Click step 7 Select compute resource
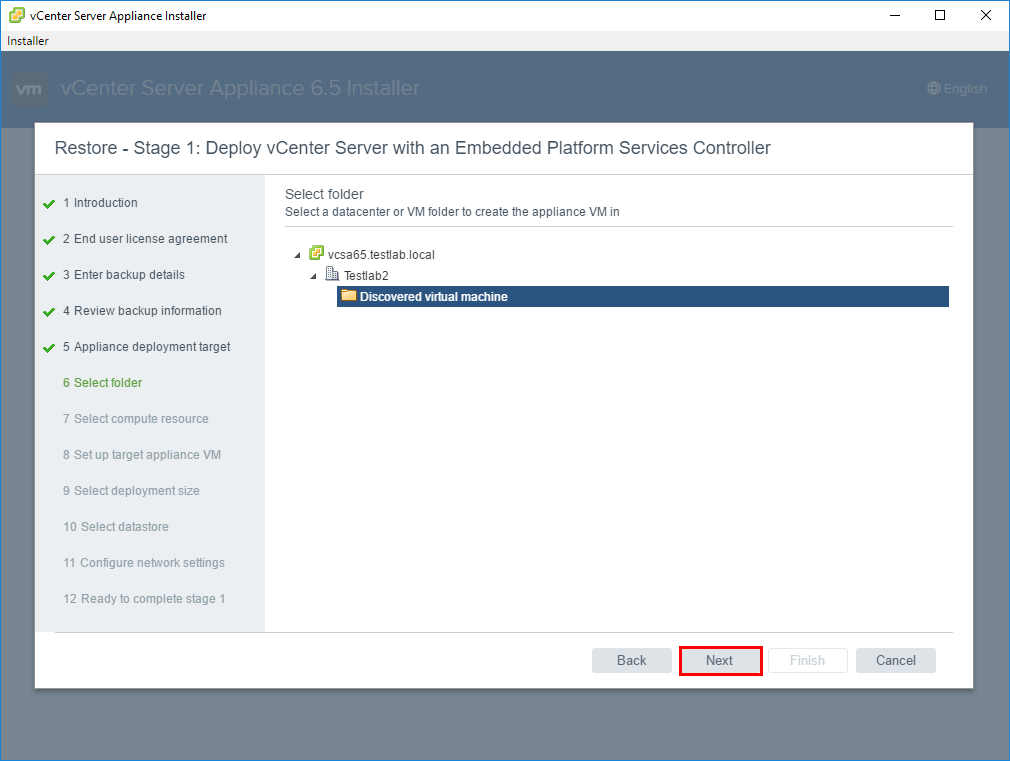This screenshot has height=761, width=1010. click(136, 419)
